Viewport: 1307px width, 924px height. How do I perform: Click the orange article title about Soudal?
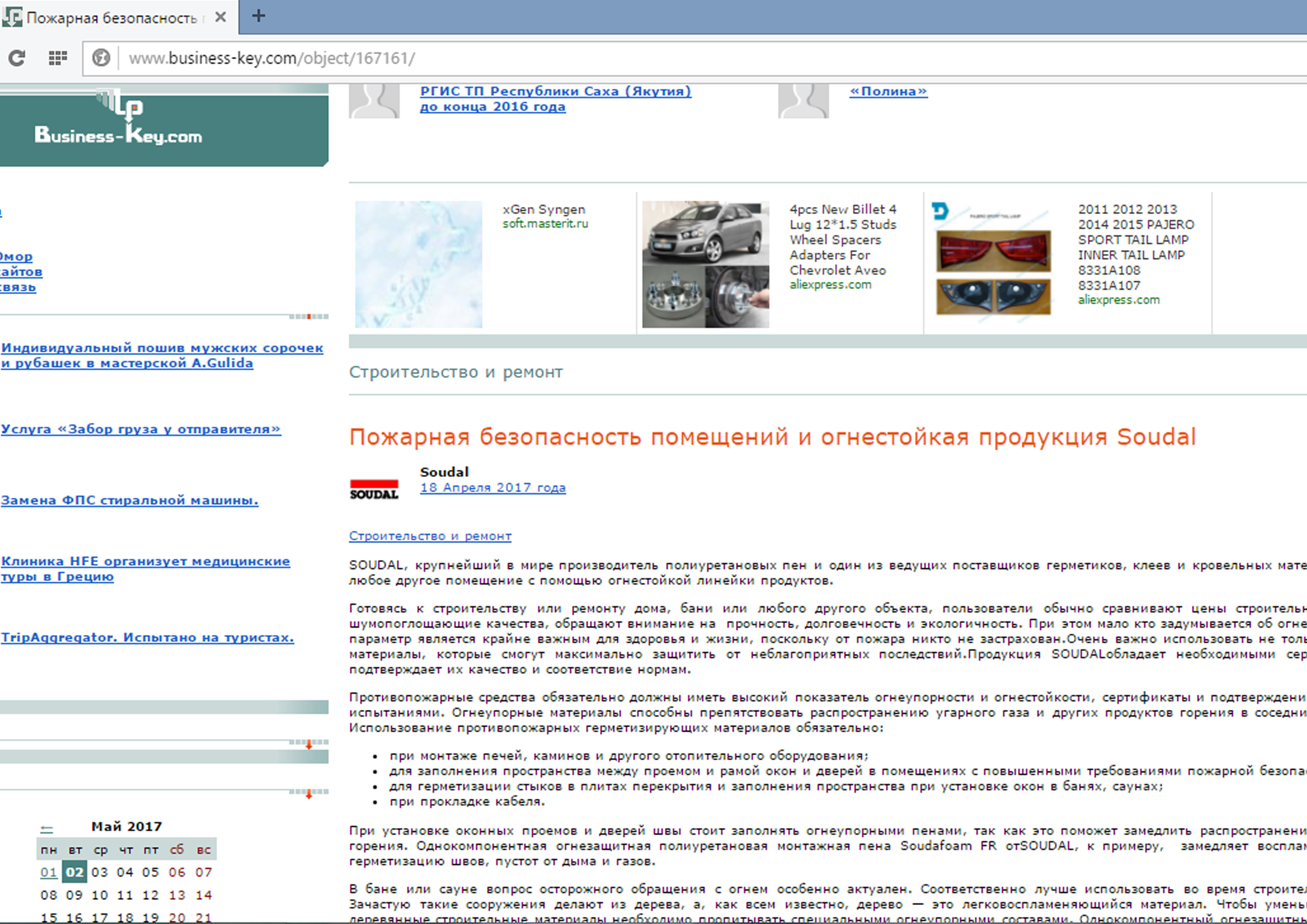point(772,437)
